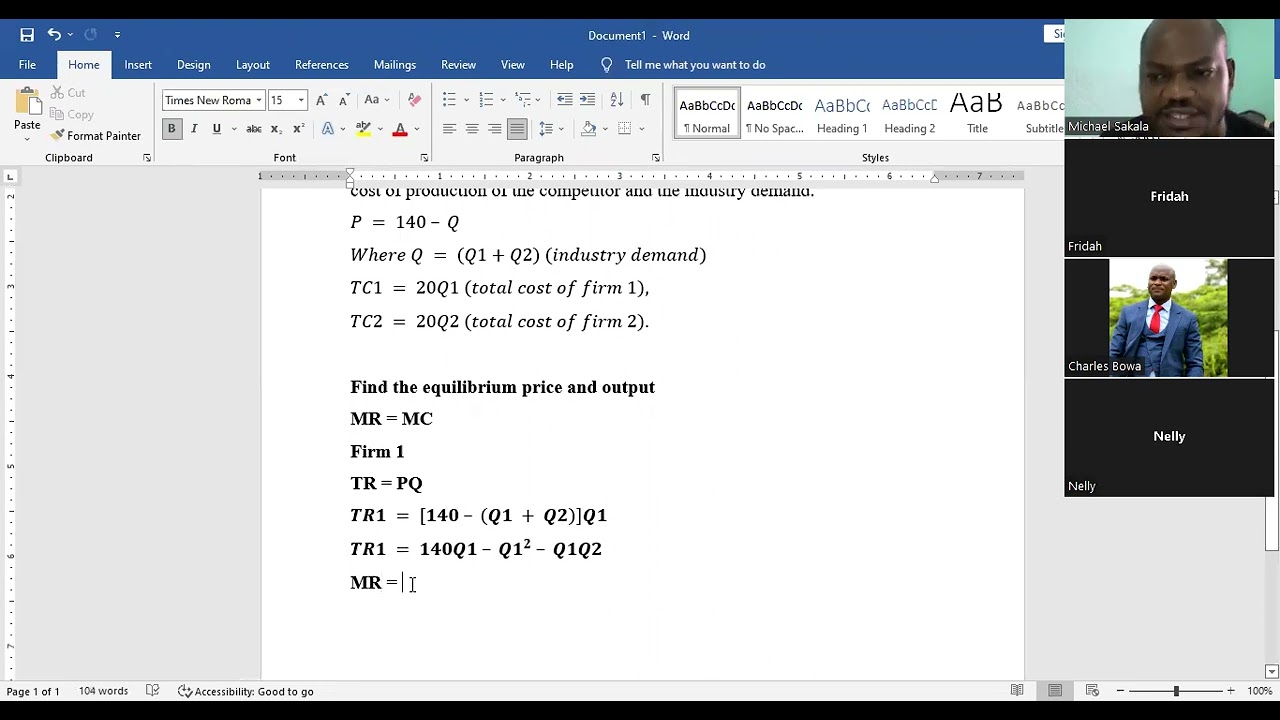Apply the Title style
Screen dimensions: 1280x720
(x=977, y=114)
